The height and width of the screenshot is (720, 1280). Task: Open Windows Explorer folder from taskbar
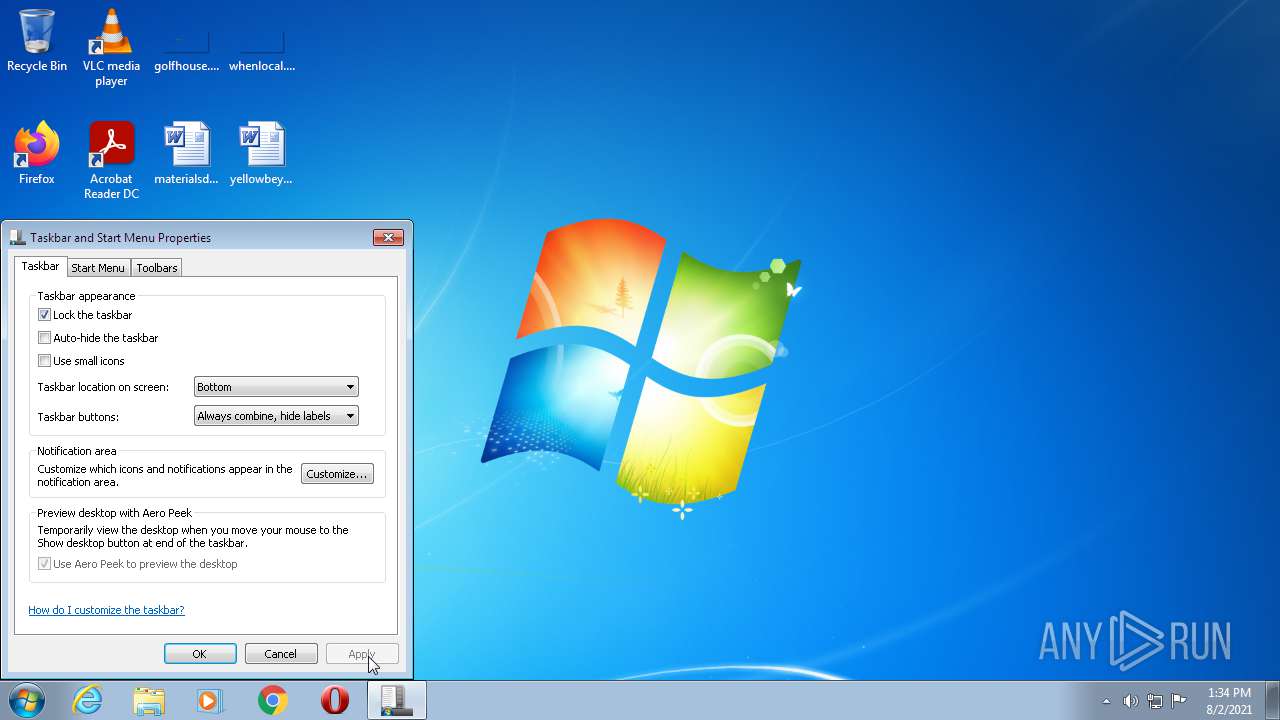pyautogui.click(x=149, y=700)
